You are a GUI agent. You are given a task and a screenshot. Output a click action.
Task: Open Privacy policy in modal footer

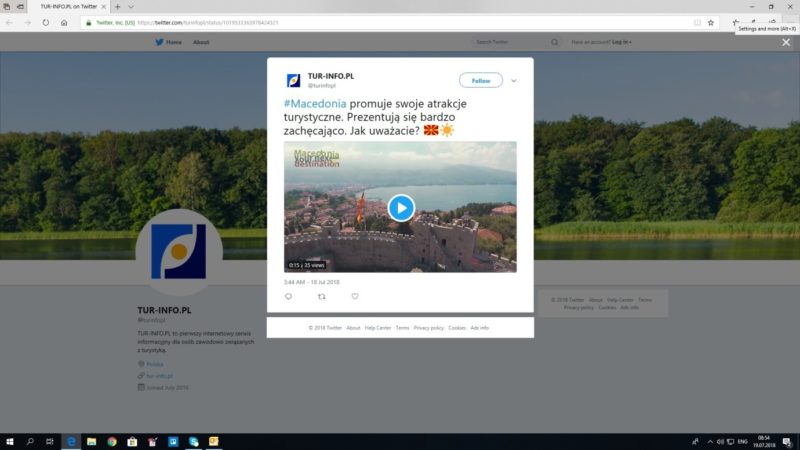(429, 328)
